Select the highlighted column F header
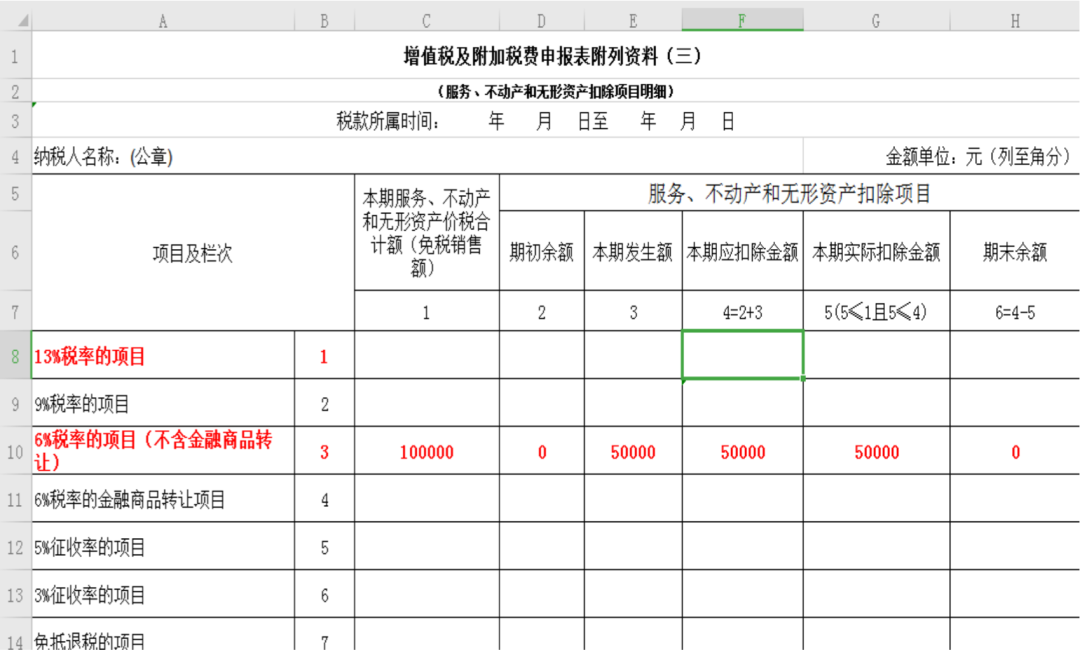Image resolution: width=1080 pixels, height=660 pixels. pyautogui.click(x=742, y=21)
